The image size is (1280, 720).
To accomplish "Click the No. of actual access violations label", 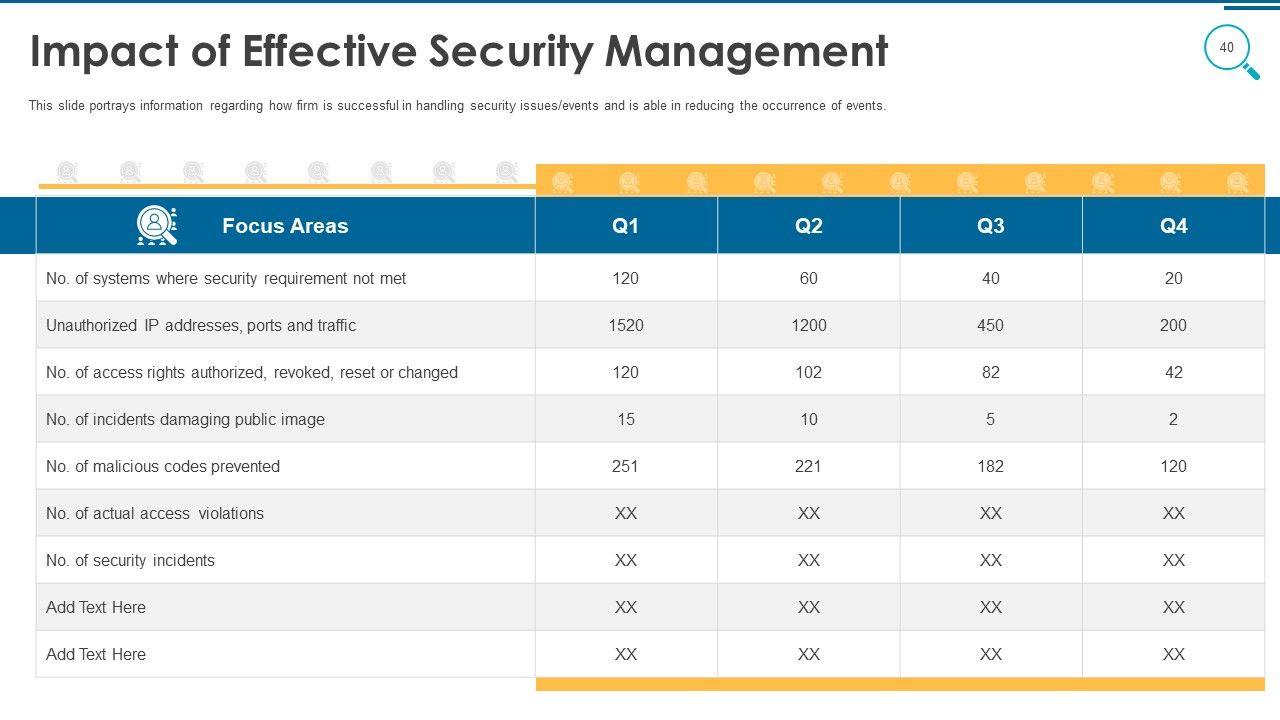I will tap(155, 513).
